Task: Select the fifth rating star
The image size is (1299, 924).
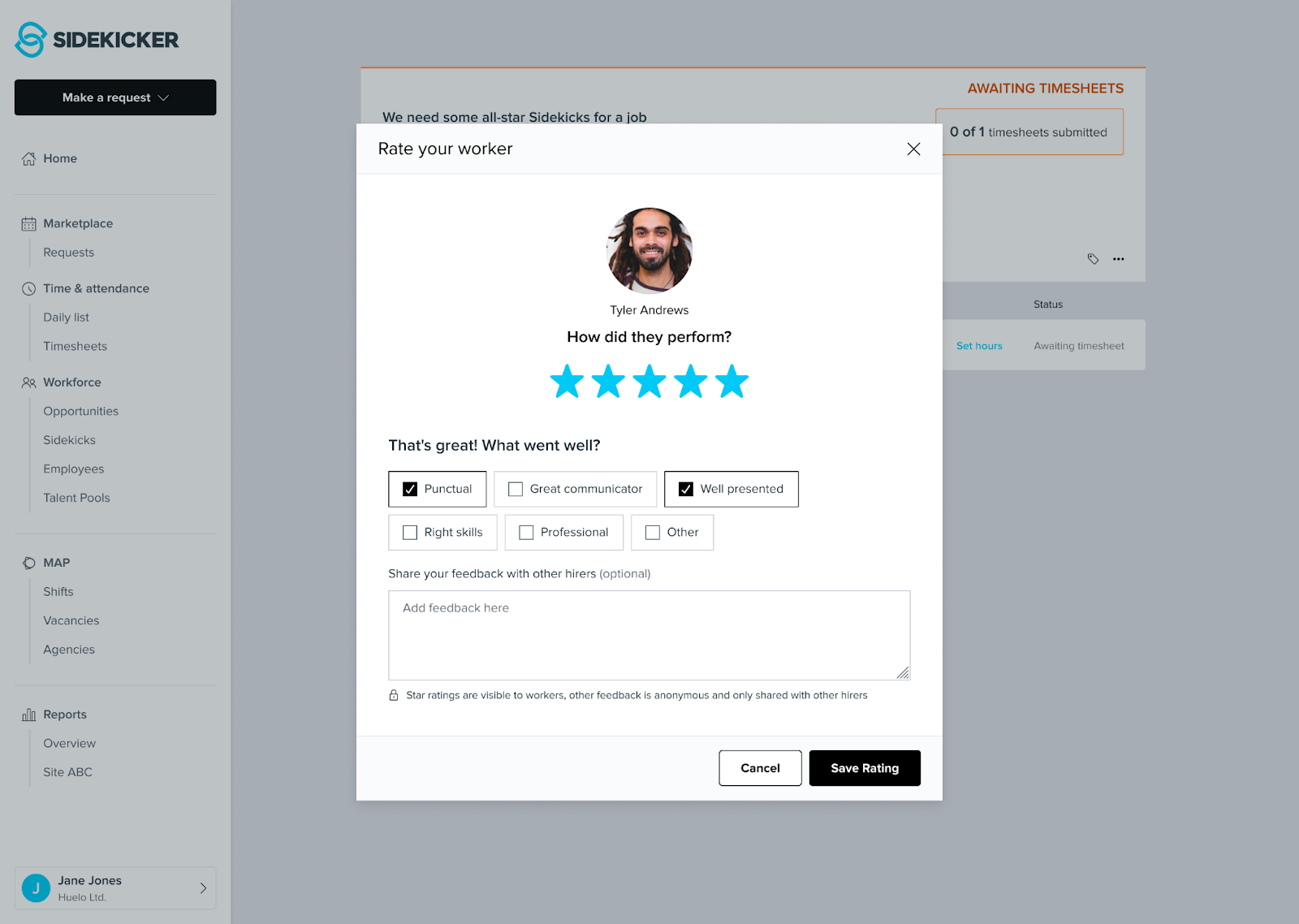Action: [732, 381]
